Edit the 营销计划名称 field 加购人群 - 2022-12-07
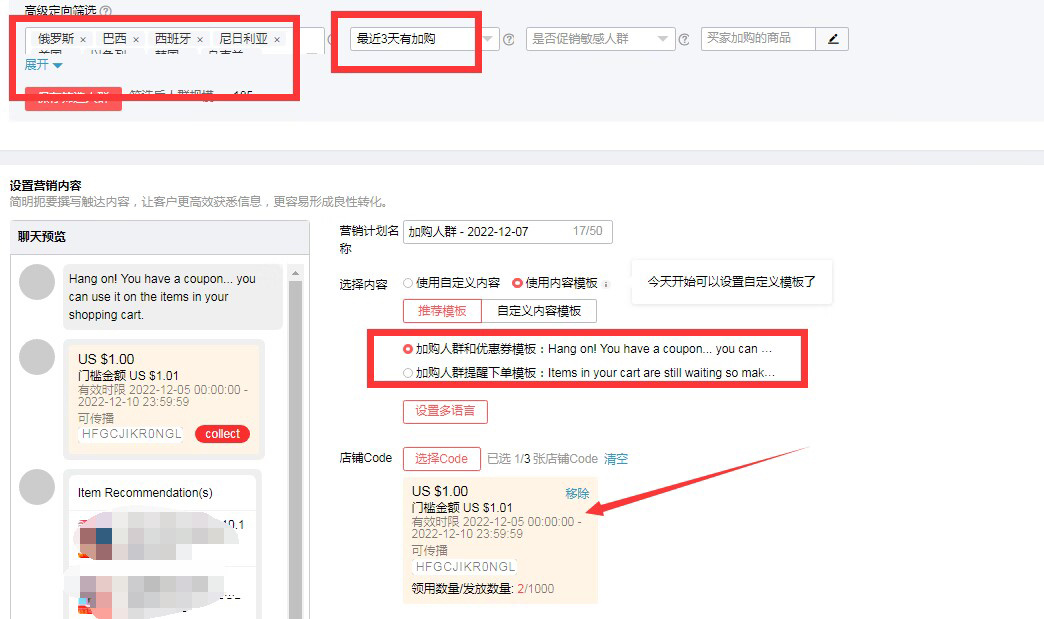 pos(507,232)
